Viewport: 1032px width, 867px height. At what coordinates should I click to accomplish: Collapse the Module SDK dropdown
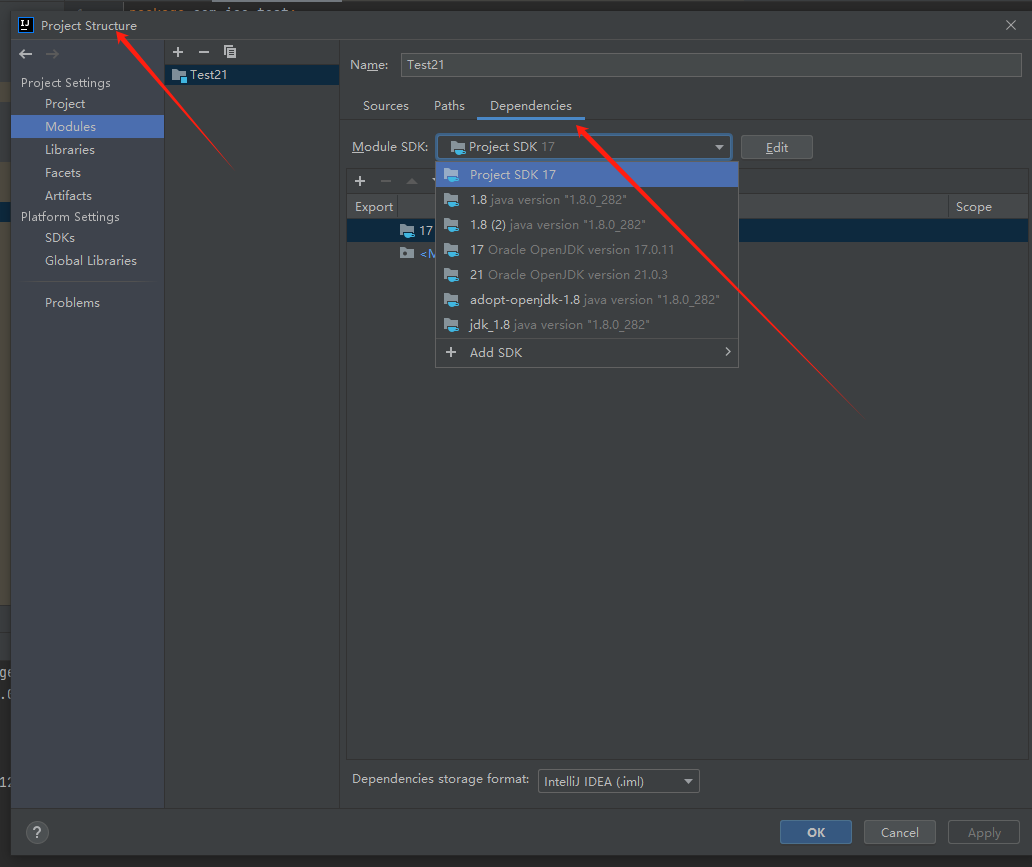[719, 147]
